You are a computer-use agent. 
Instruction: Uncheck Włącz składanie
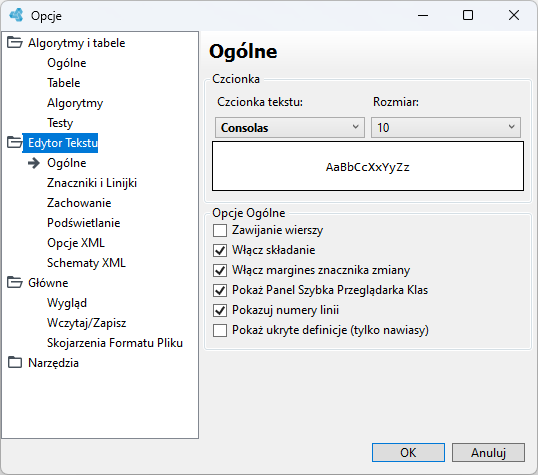tap(220, 250)
